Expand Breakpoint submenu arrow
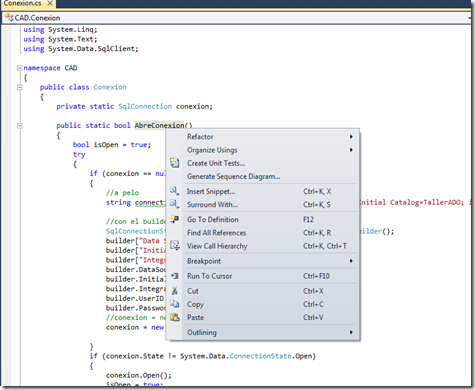475x390 pixels. (x=351, y=261)
